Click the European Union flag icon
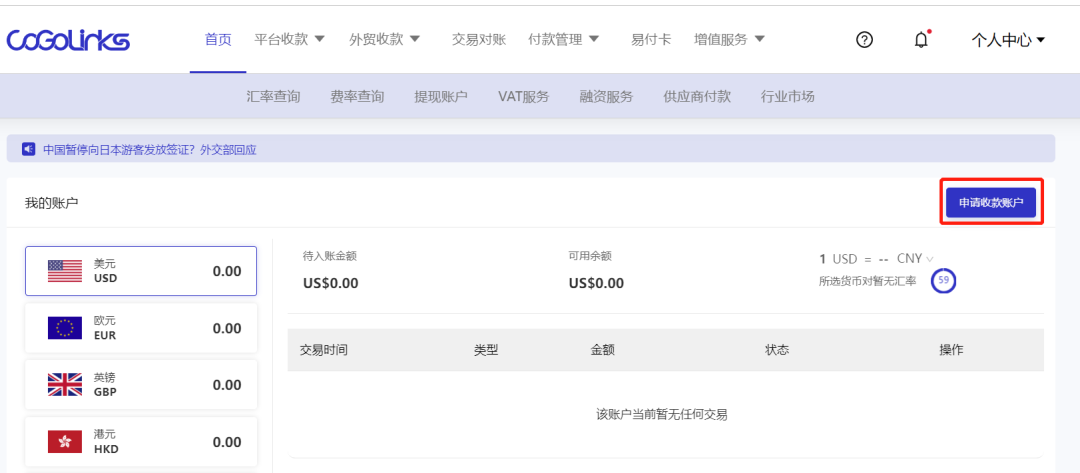Image resolution: width=1080 pixels, height=473 pixels. pos(65,328)
